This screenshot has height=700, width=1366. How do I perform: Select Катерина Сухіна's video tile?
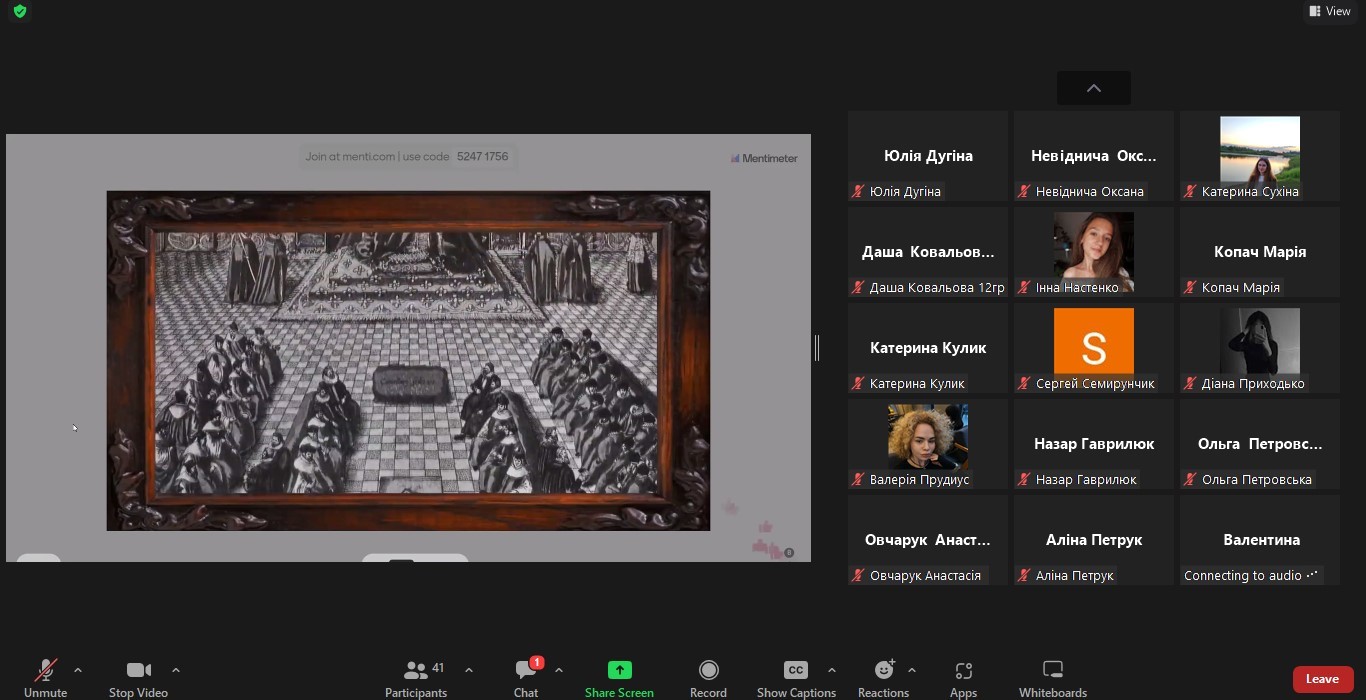point(1259,156)
